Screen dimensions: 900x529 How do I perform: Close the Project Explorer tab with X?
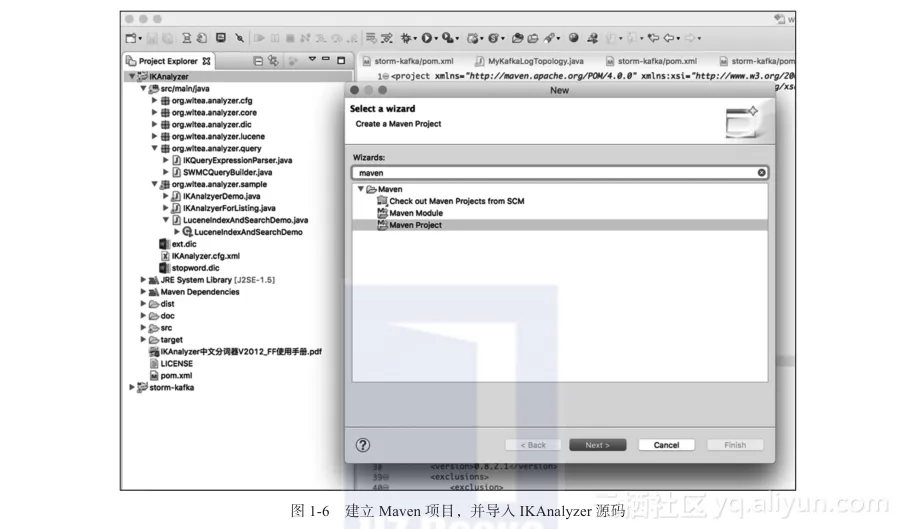click(x=207, y=61)
